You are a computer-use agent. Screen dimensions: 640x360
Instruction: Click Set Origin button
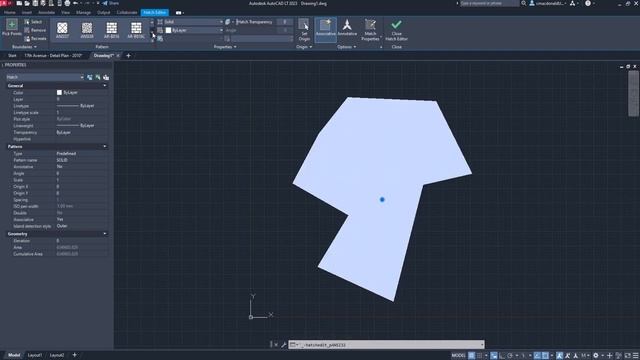(x=304, y=30)
